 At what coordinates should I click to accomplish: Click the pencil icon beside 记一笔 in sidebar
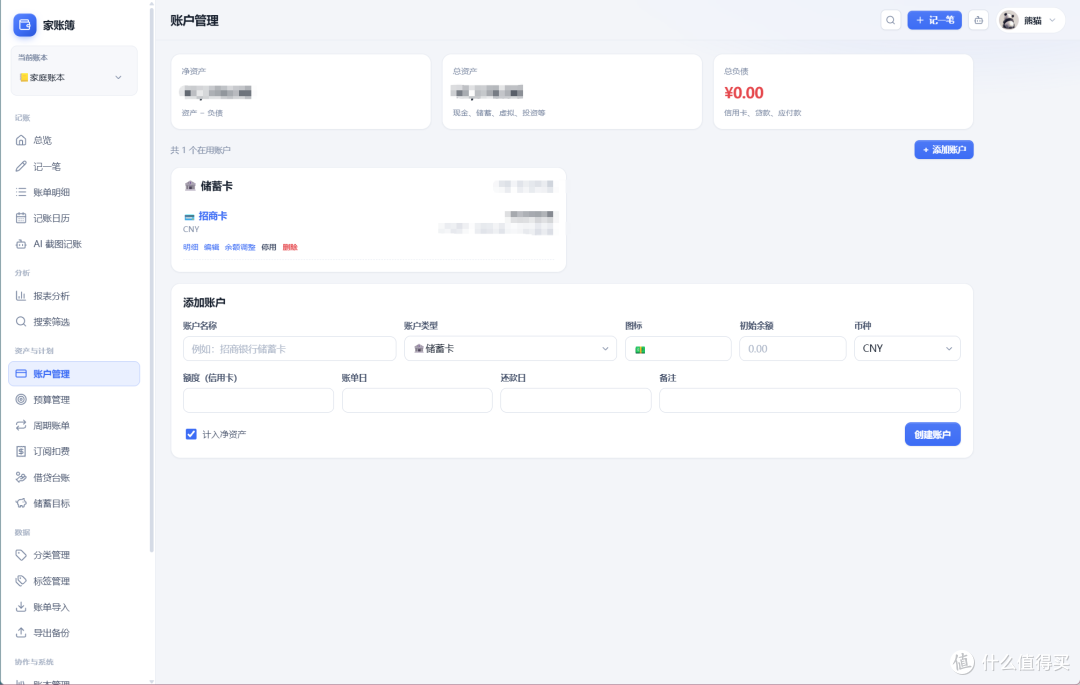[21, 167]
